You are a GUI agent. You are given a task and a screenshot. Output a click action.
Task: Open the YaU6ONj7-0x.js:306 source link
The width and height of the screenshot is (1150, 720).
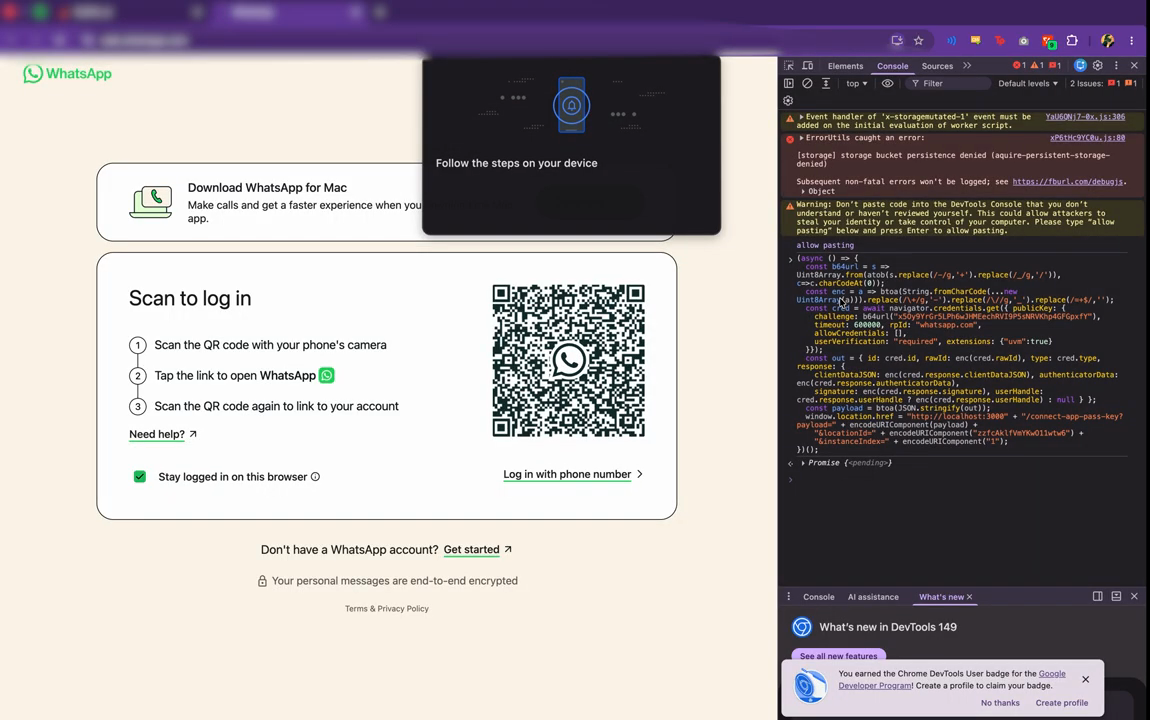(1085, 117)
